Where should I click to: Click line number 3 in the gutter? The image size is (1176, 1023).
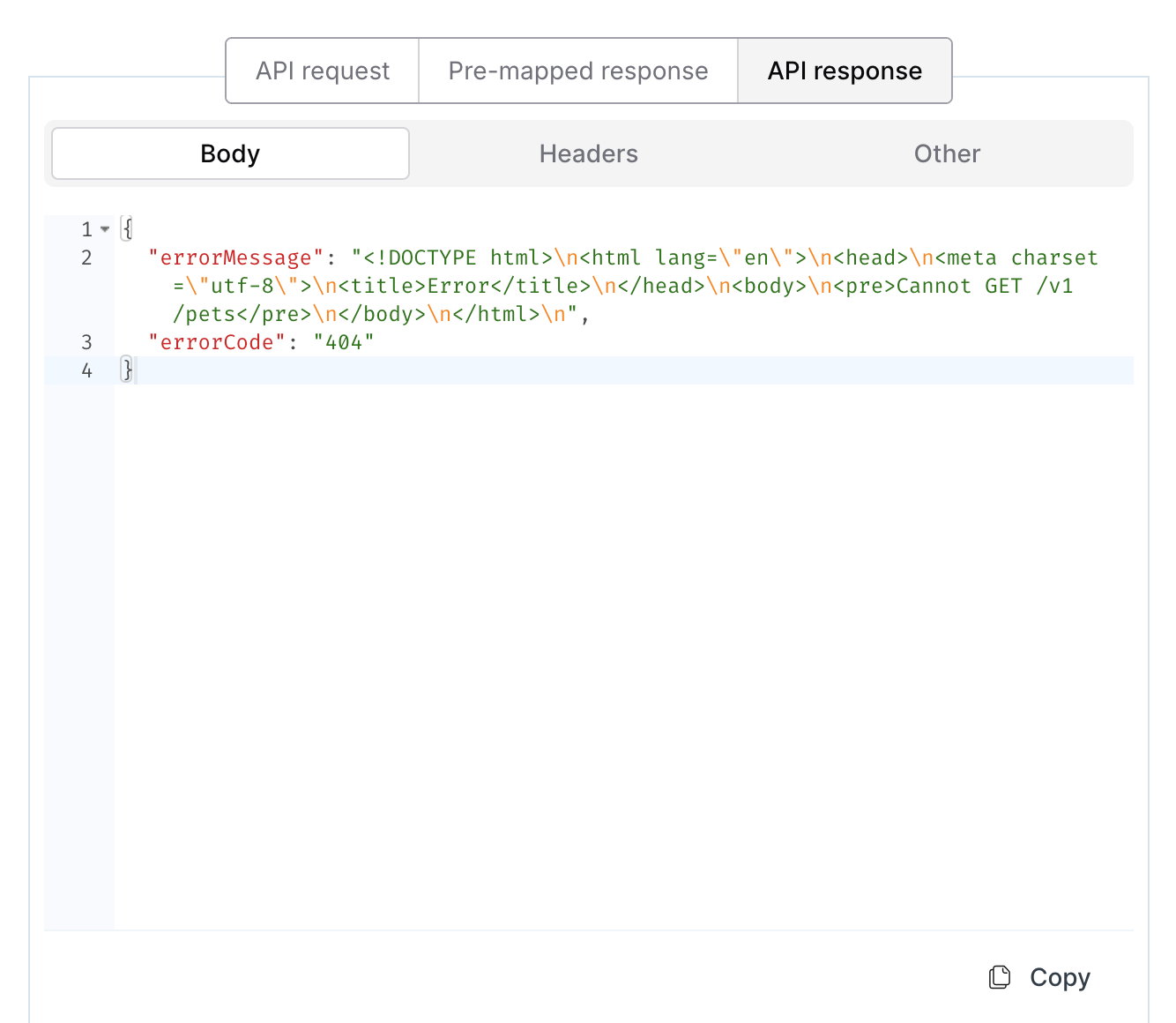click(x=86, y=342)
